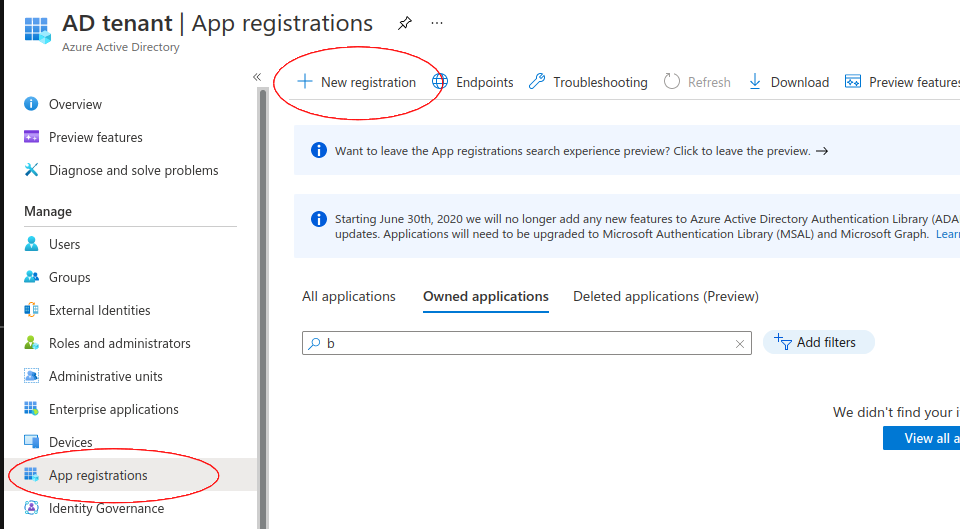Open Troubleshooting via the wrench icon
The height and width of the screenshot is (529, 960).
click(537, 82)
